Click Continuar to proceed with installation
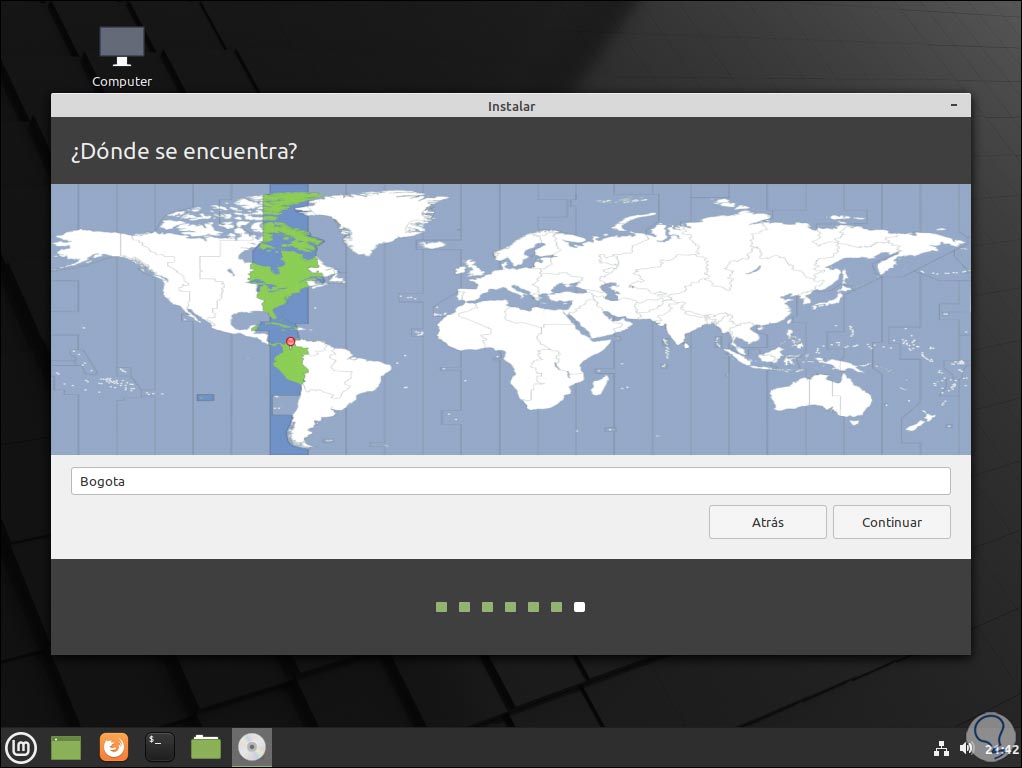Image resolution: width=1022 pixels, height=768 pixels. [891, 521]
